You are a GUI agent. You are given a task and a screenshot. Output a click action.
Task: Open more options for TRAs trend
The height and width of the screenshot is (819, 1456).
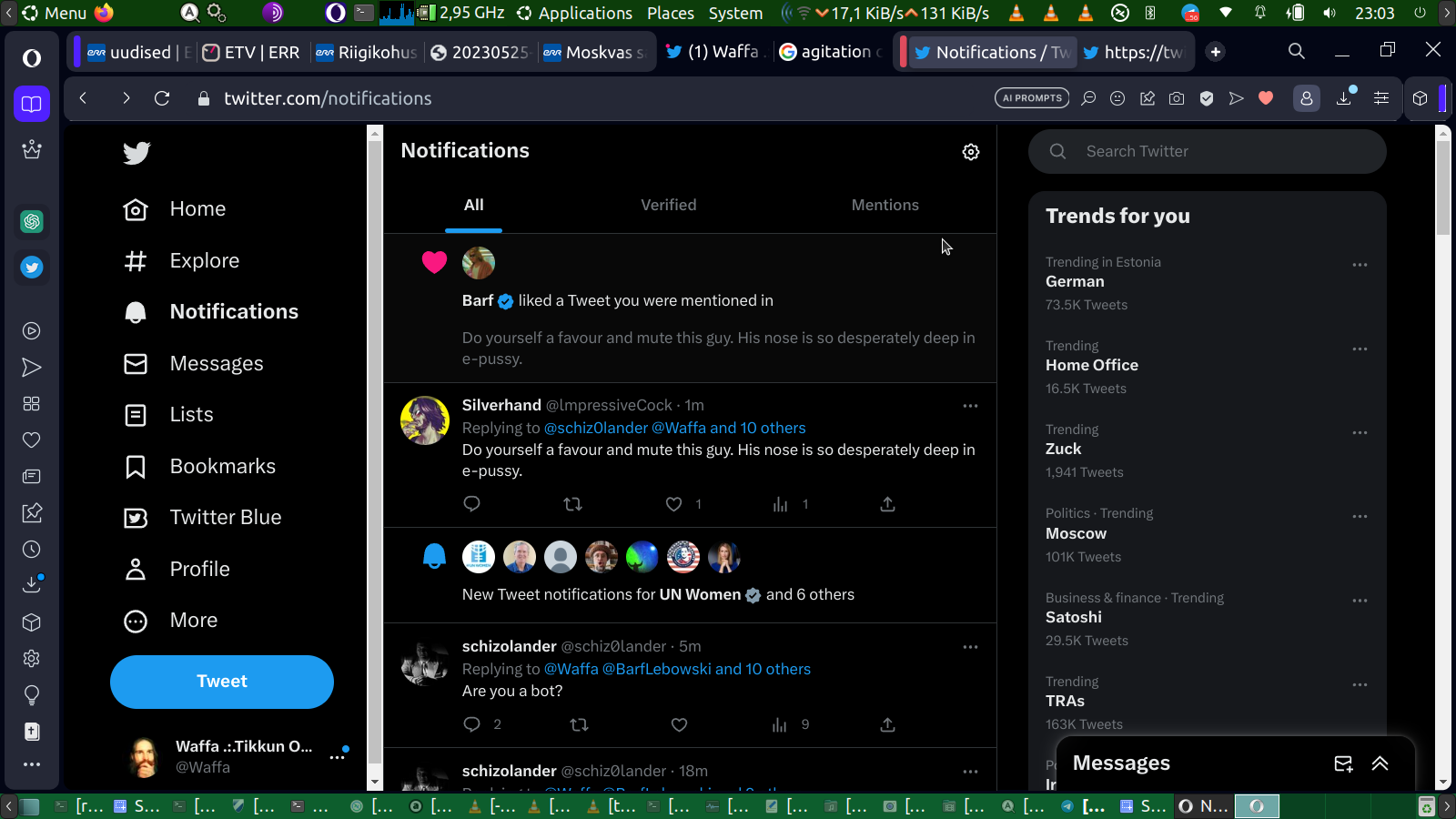[1360, 684]
